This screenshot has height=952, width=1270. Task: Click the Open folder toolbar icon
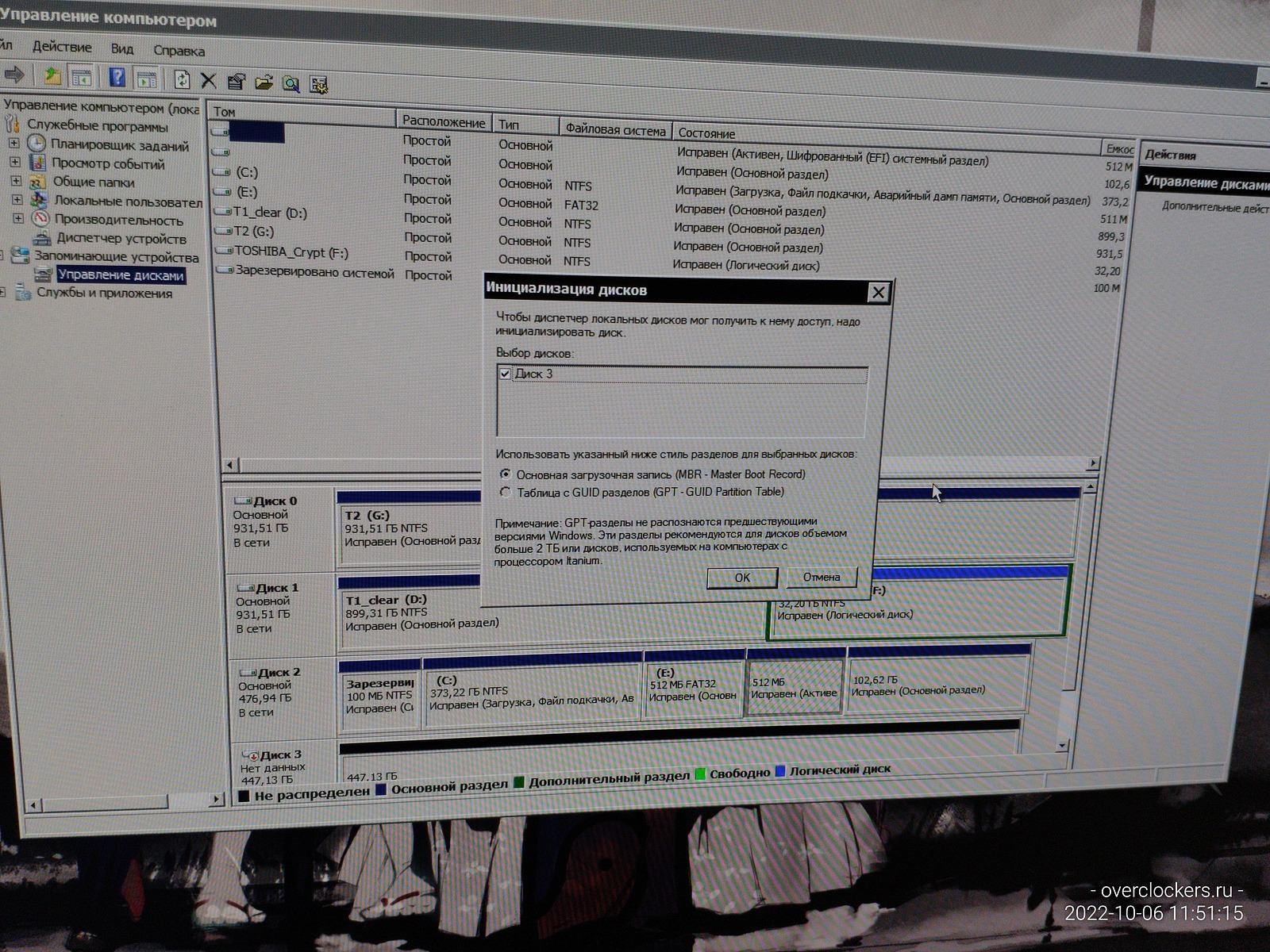pyautogui.click(x=264, y=83)
